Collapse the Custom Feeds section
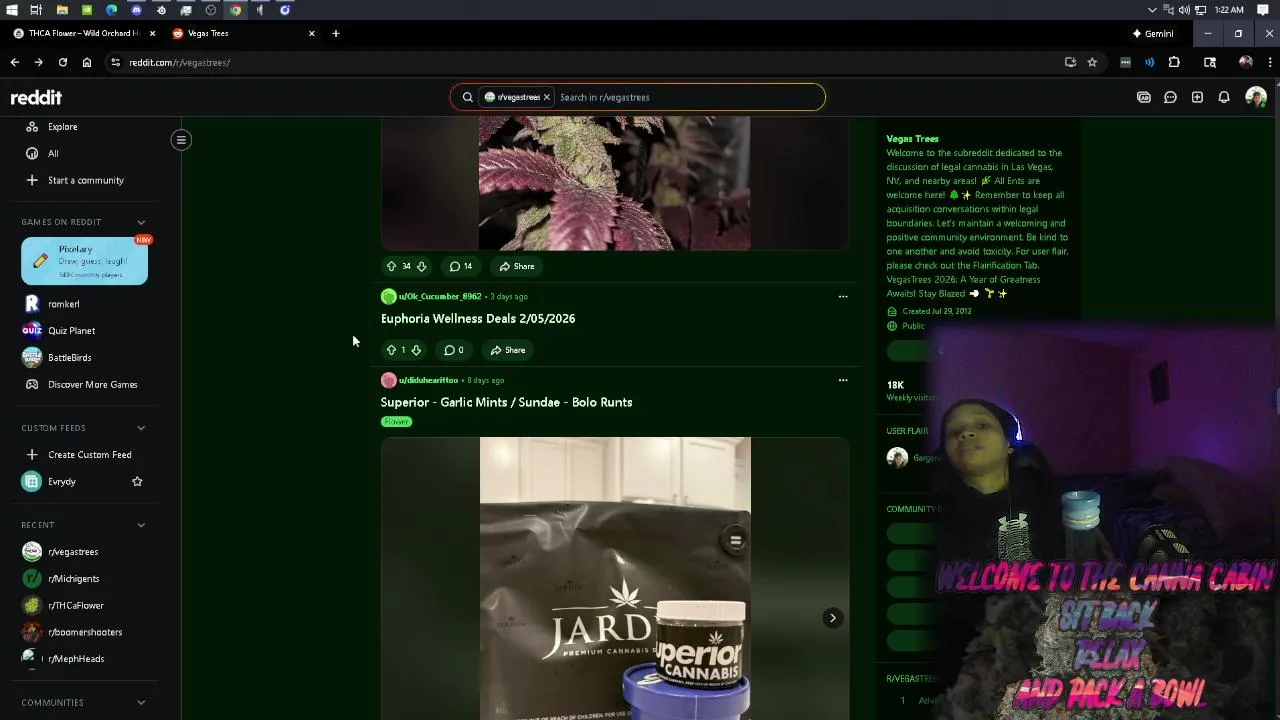1280x720 pixels. 141,428
